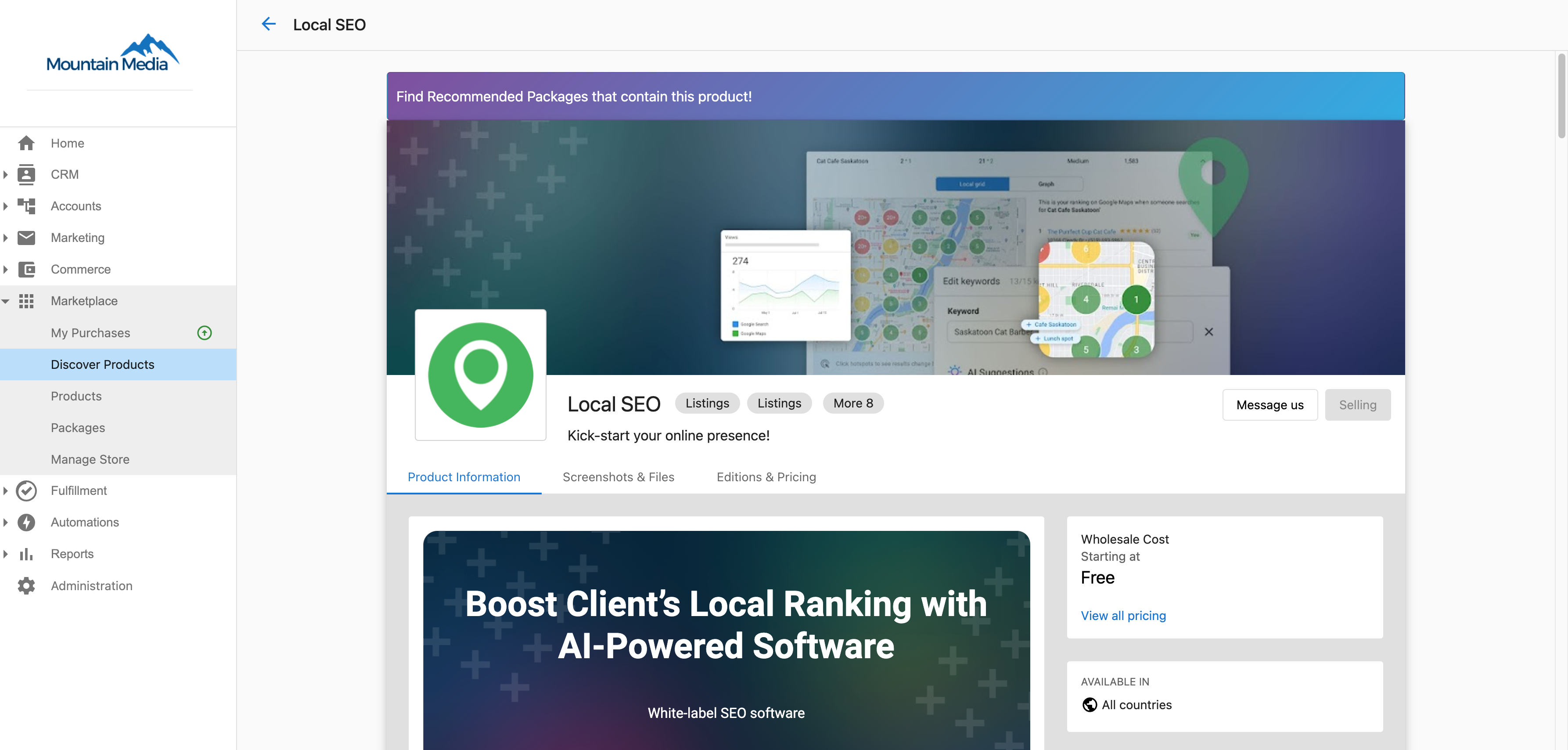Open Manage Store in sidebar

point(118,460)
